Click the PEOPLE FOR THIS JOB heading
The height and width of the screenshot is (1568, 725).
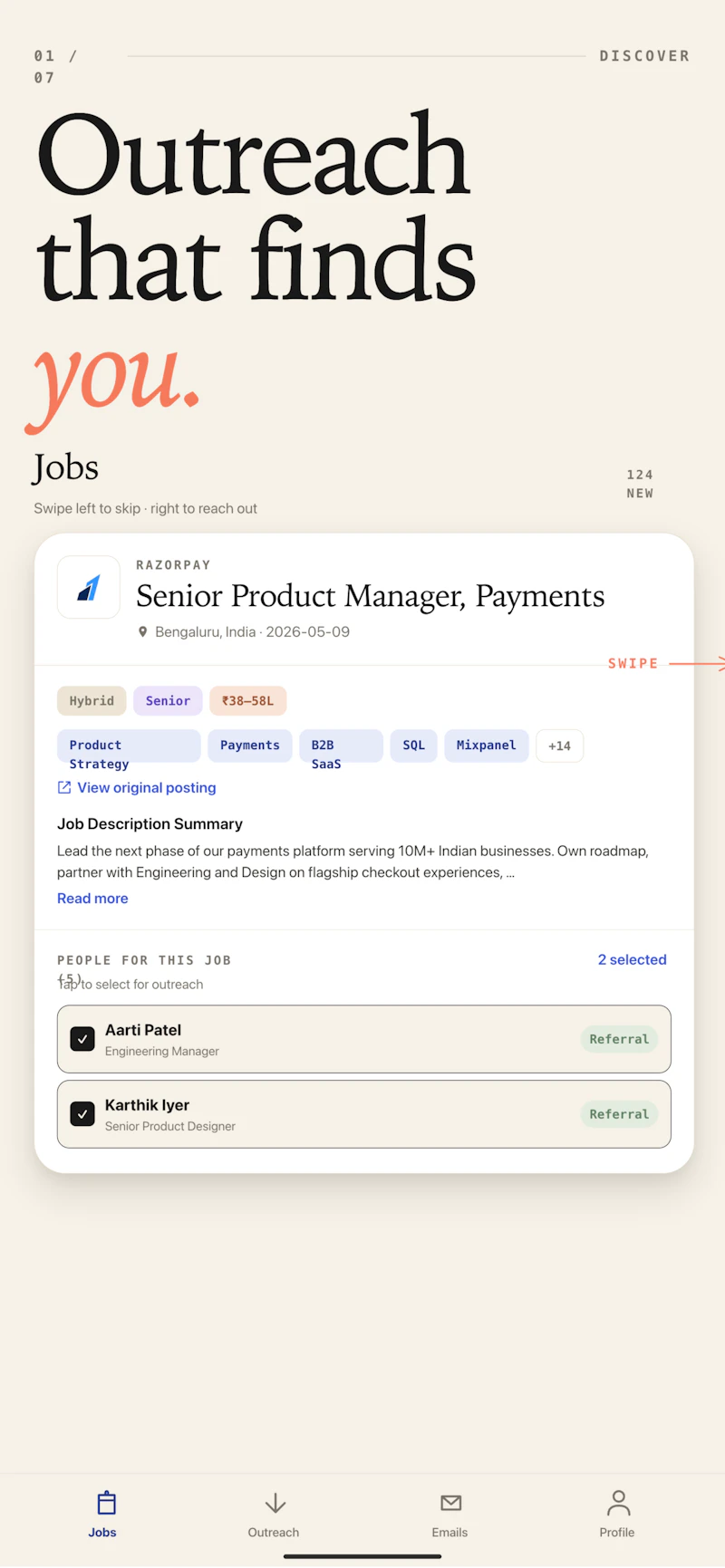(144, 960)
